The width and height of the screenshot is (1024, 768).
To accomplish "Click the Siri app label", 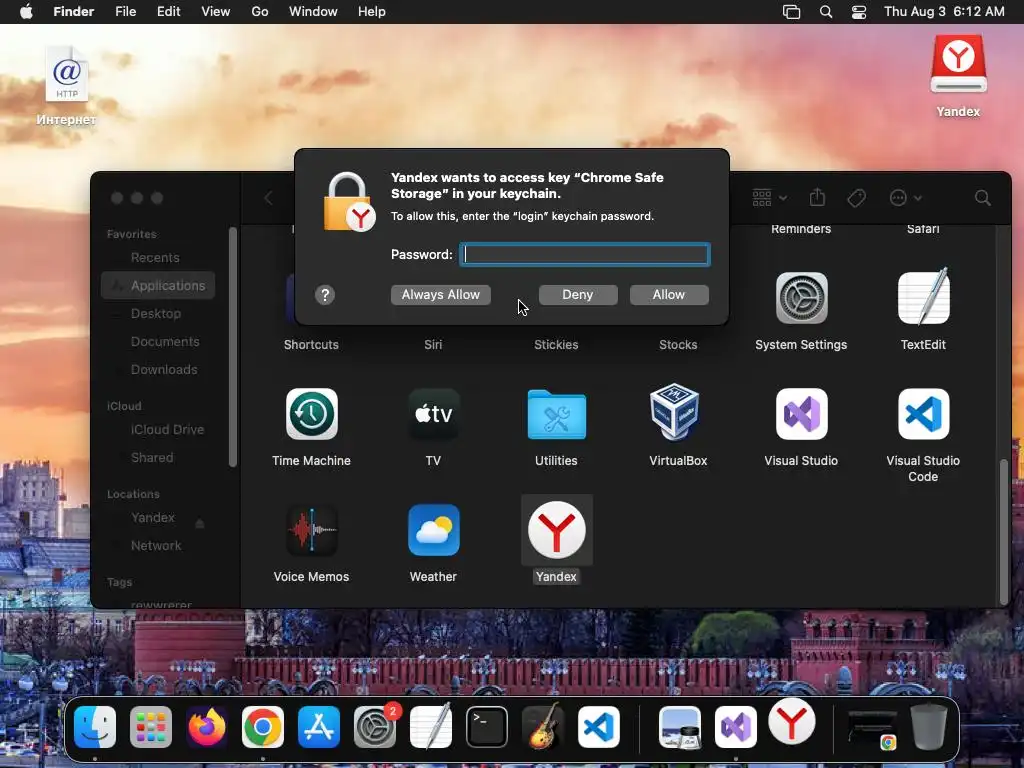I will [x=434, y=345].
